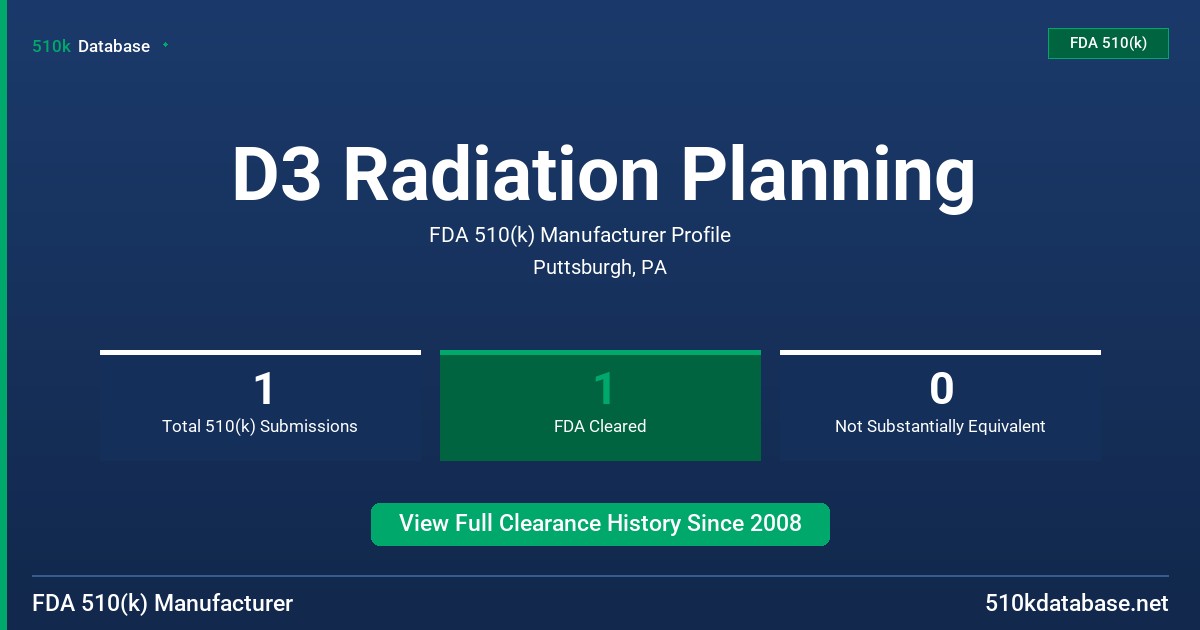The image size is (1200, 630).
Task: Click the 510k Database logo text
Action: tap(91, 46)
